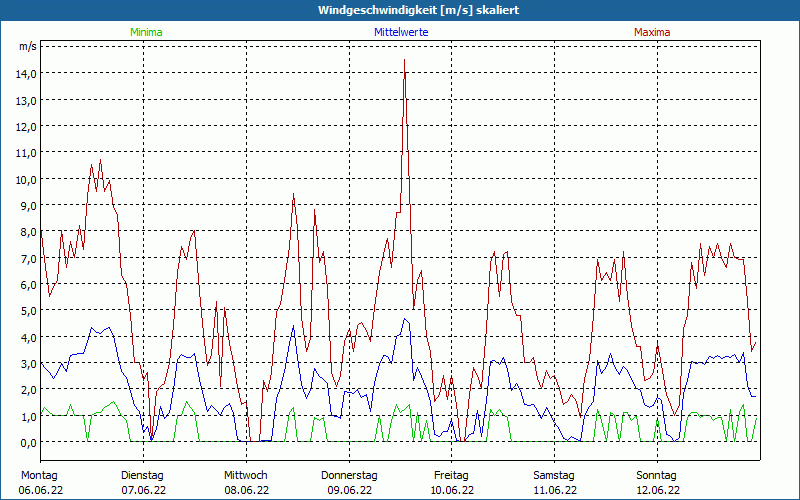Click the '7,0' y-axis value
This screenshot has height=500, width=800.
[x=28, y=258]
